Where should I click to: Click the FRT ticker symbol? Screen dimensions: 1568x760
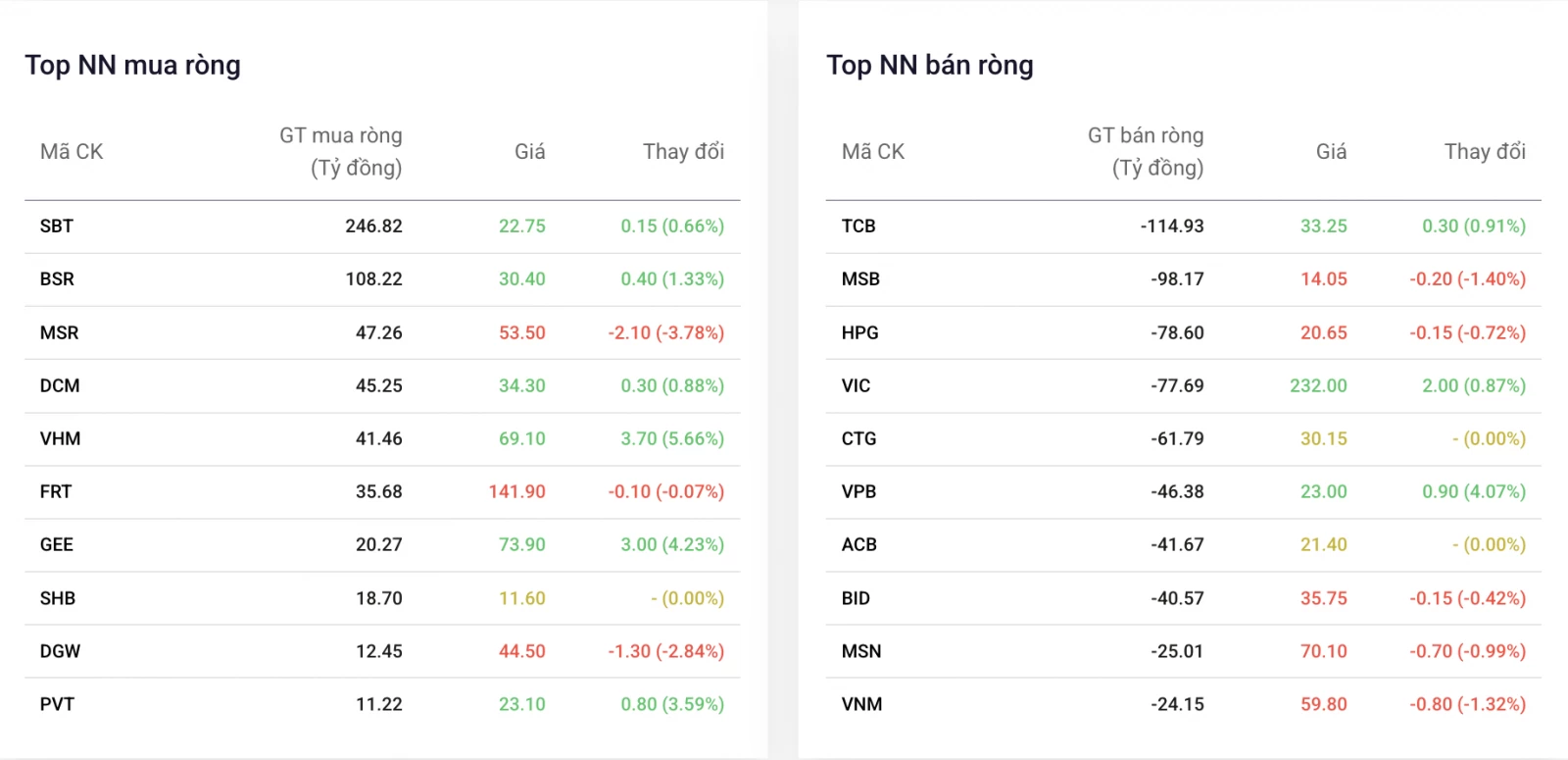click(x=56, y=491)
